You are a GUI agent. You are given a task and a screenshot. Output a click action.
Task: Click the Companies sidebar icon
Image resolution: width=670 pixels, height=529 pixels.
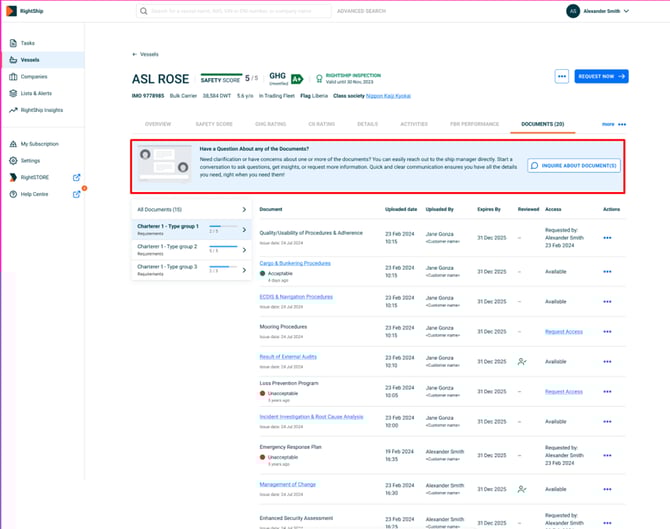(x=13, y=76)
